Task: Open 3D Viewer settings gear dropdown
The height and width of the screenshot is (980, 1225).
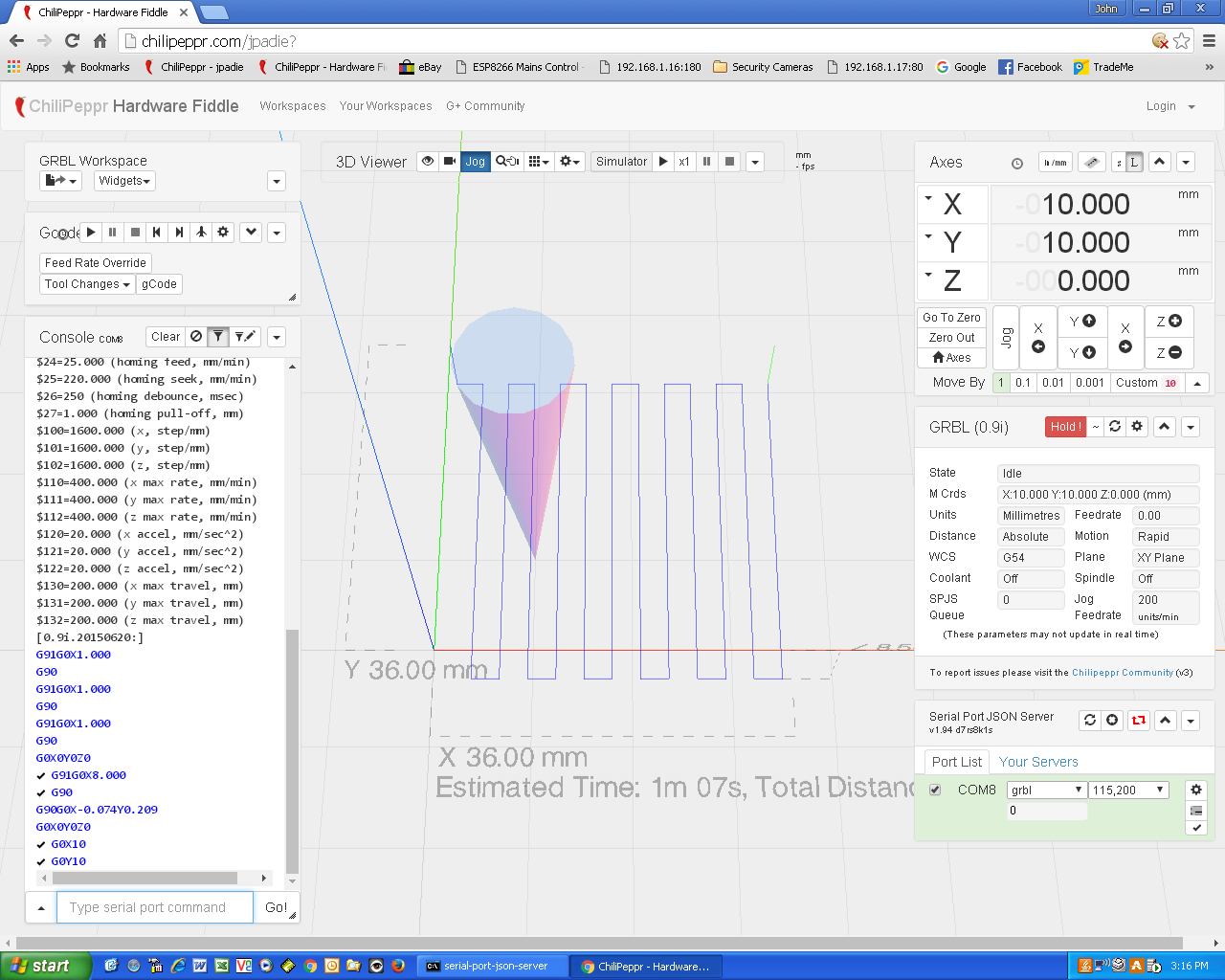Action: pyautogui.click(x=570, y=161)
